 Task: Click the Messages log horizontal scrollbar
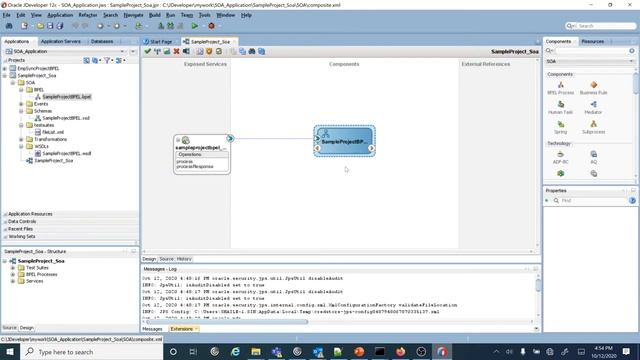pos(227,322)
